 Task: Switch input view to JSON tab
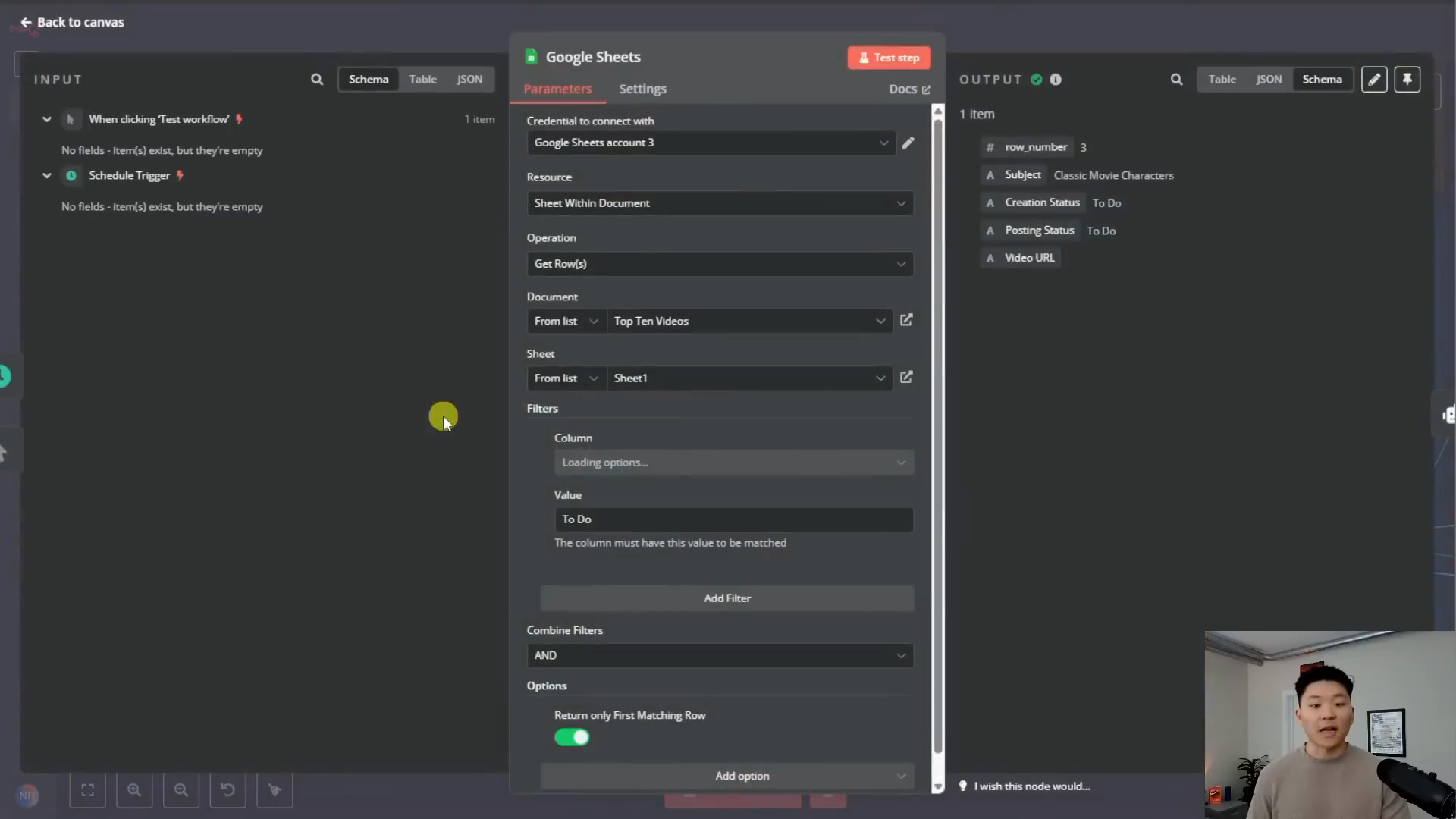469,79
